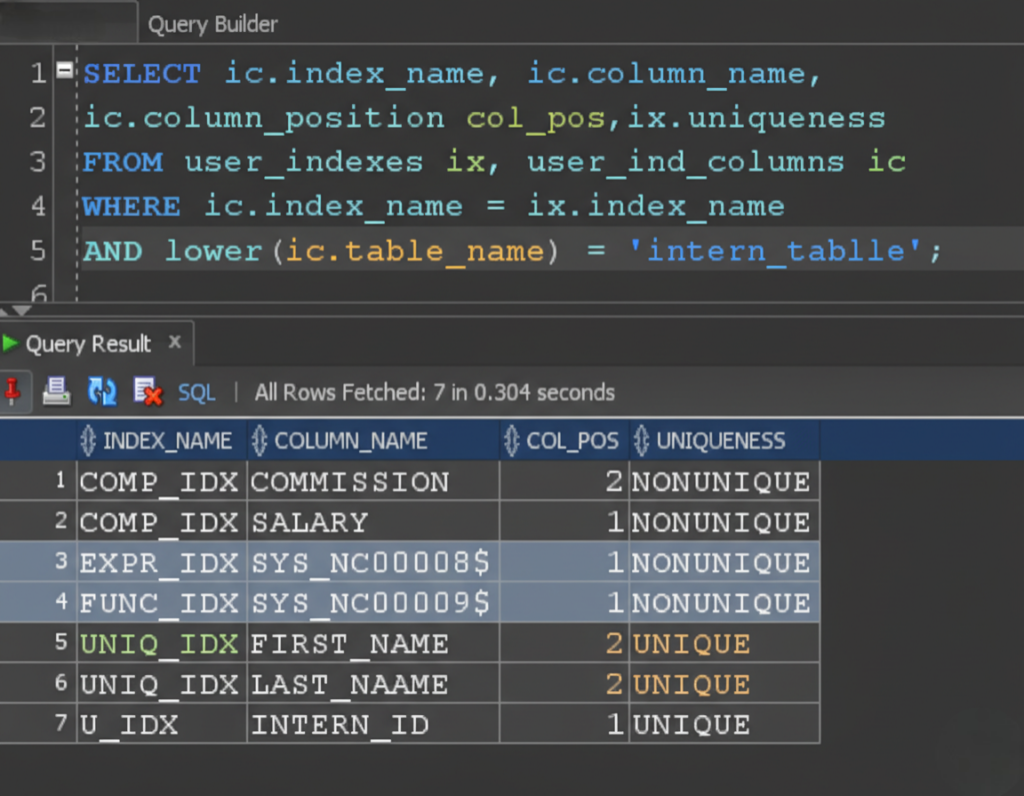Click the 'intern_tablle' string in editor
This screenshot has width=1024, height=796.
[x=774, y=250]
